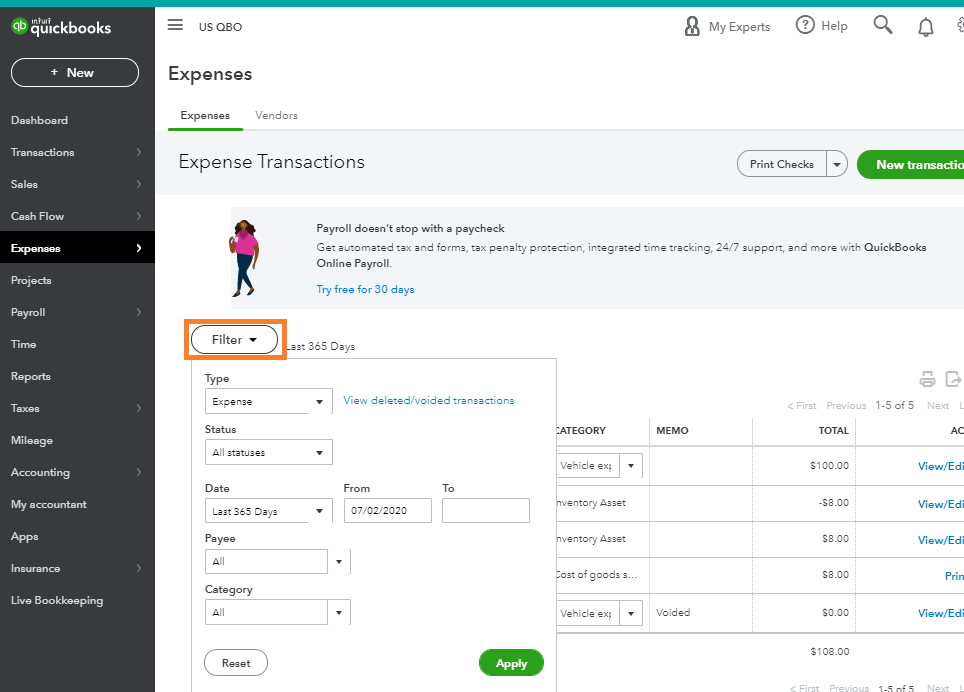
Task: Sort by the MEMO column header
Action: [672, 431]
